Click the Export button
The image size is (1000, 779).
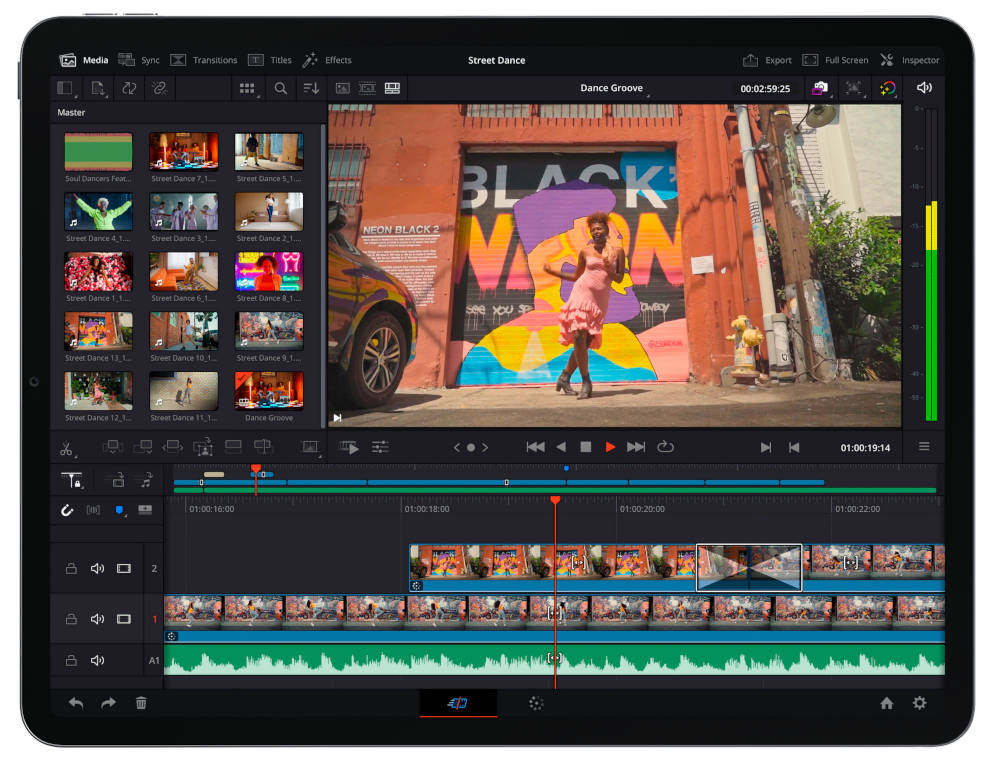tap(769, 60)
